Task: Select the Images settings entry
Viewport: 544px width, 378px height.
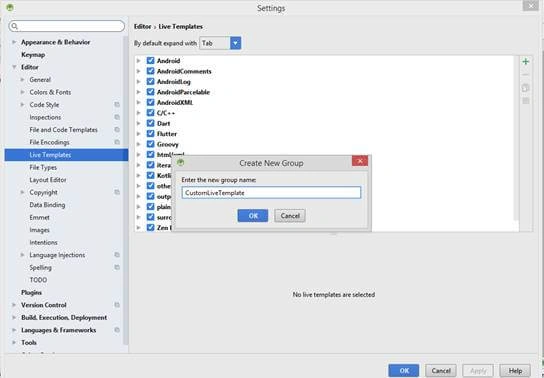Action: [x=40, y=230]
